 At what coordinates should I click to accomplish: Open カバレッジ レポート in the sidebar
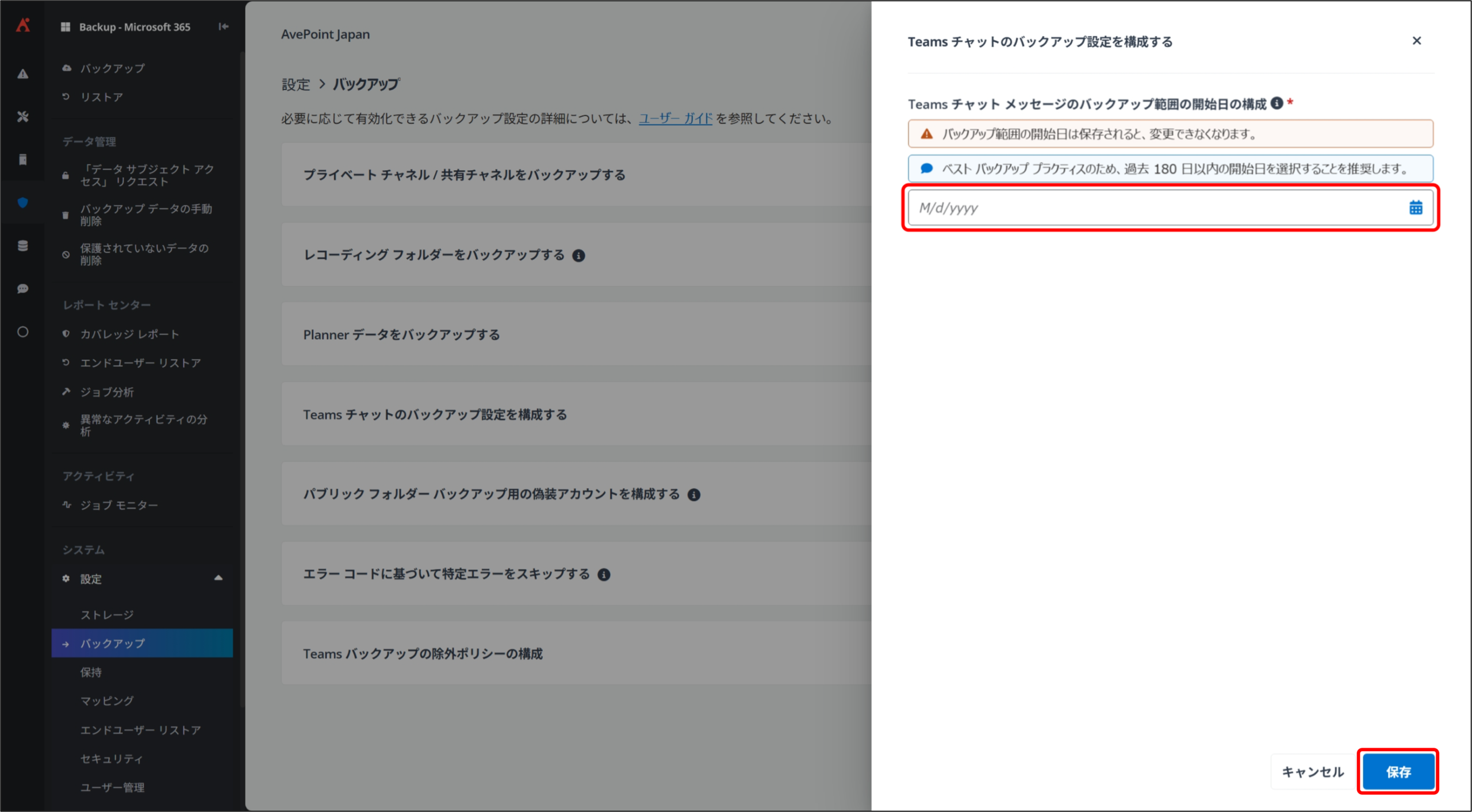[x=129, y=334]
